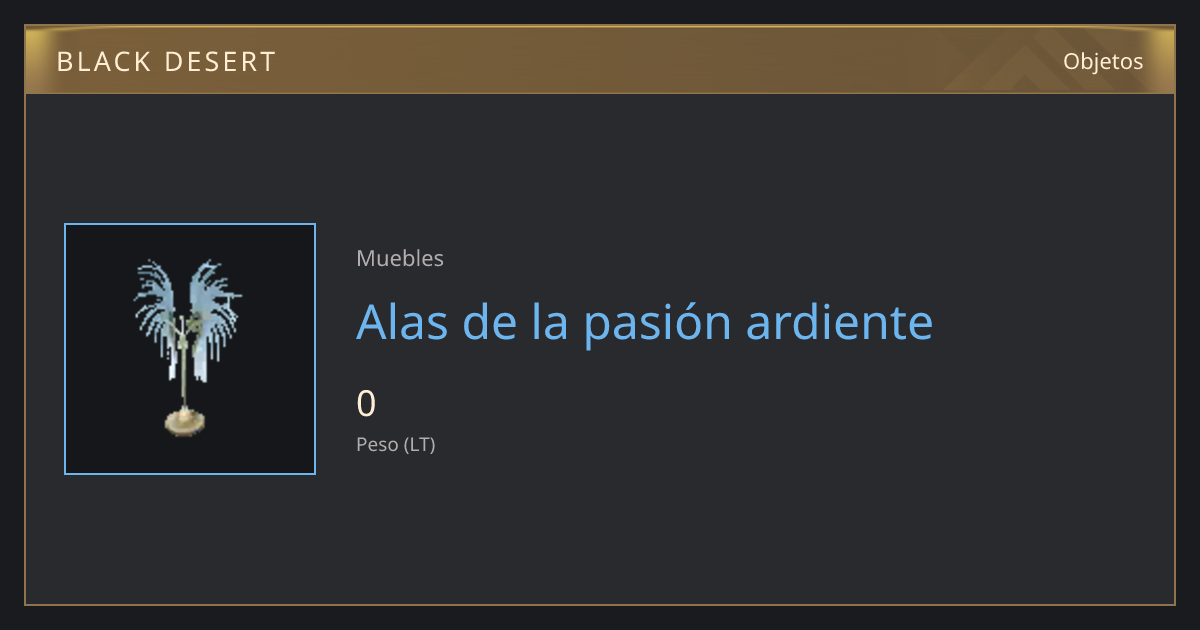Open the Alas de la pasión ardiente title
Image resolution: width=1200 pixels, height=630 pixels.
(645, 322)
